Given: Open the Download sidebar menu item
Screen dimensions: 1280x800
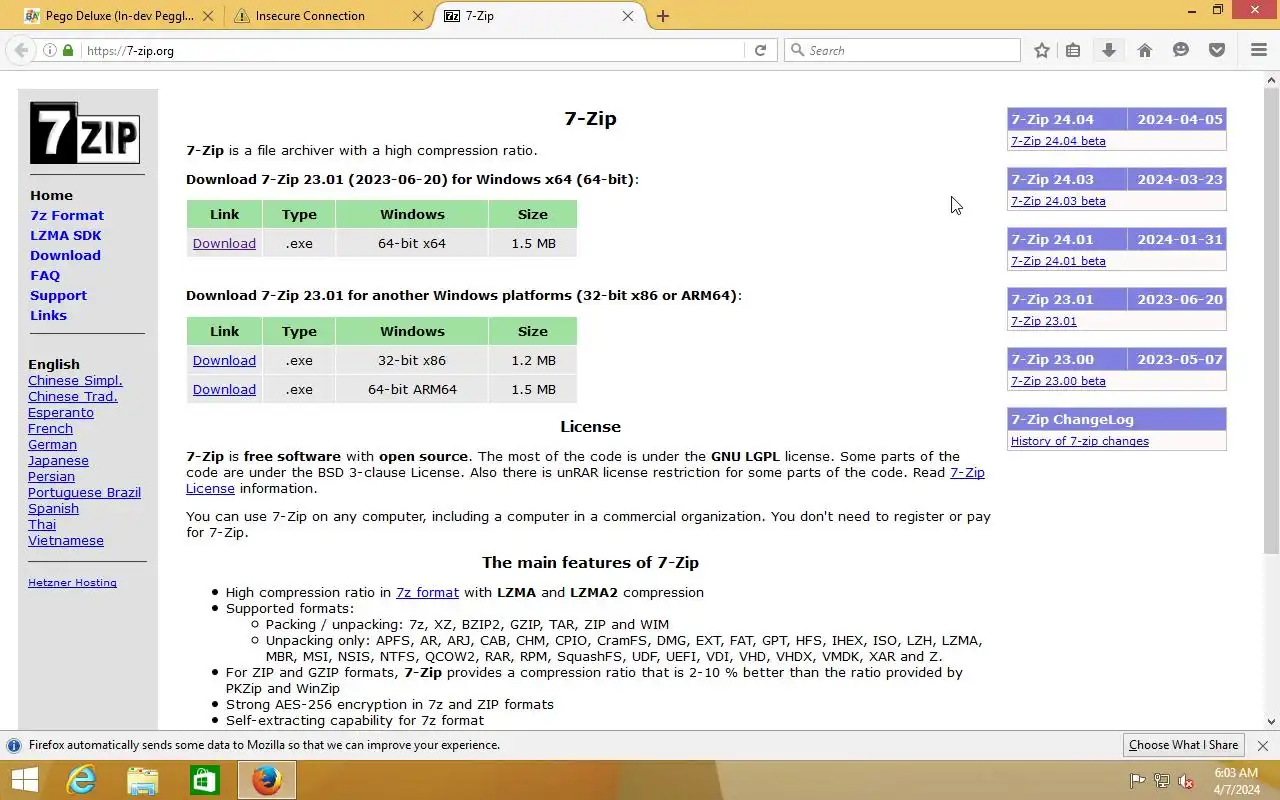Looking at the screenshot, I should pyautogui.click(x=65, y=255).
